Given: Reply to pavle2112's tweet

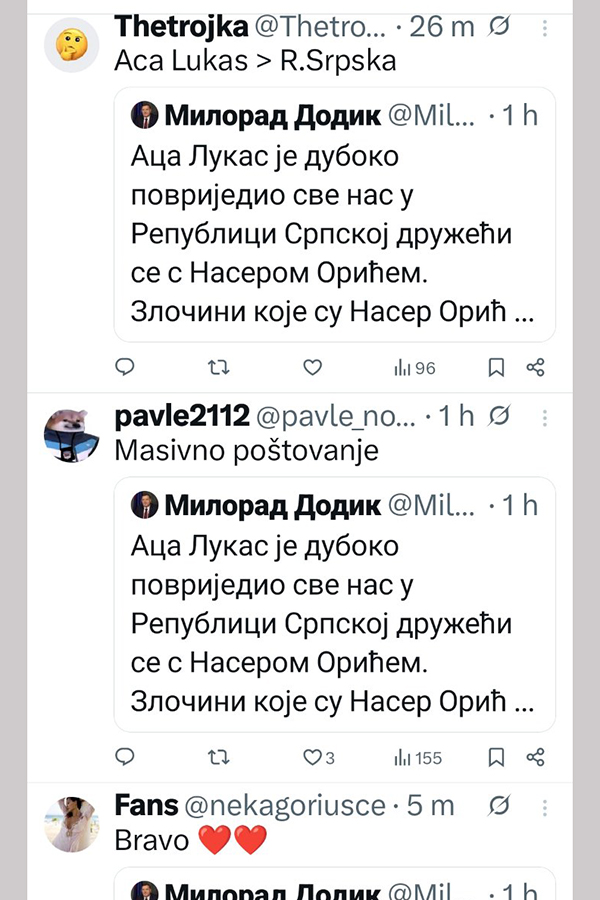Looking at the screenshot, I should coord(125,757).
